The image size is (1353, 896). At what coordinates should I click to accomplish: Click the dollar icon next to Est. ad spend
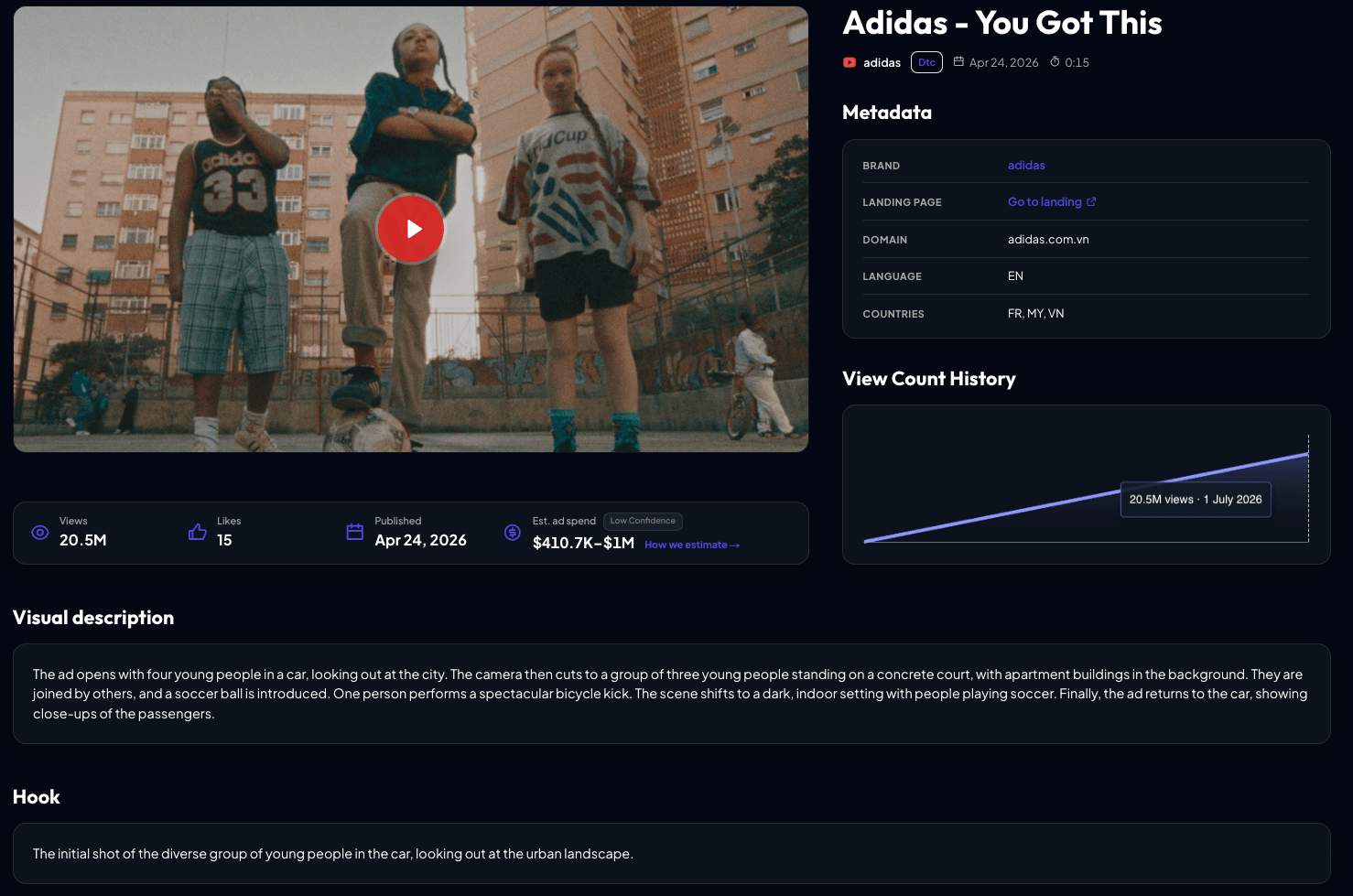(x=513, y=533)
